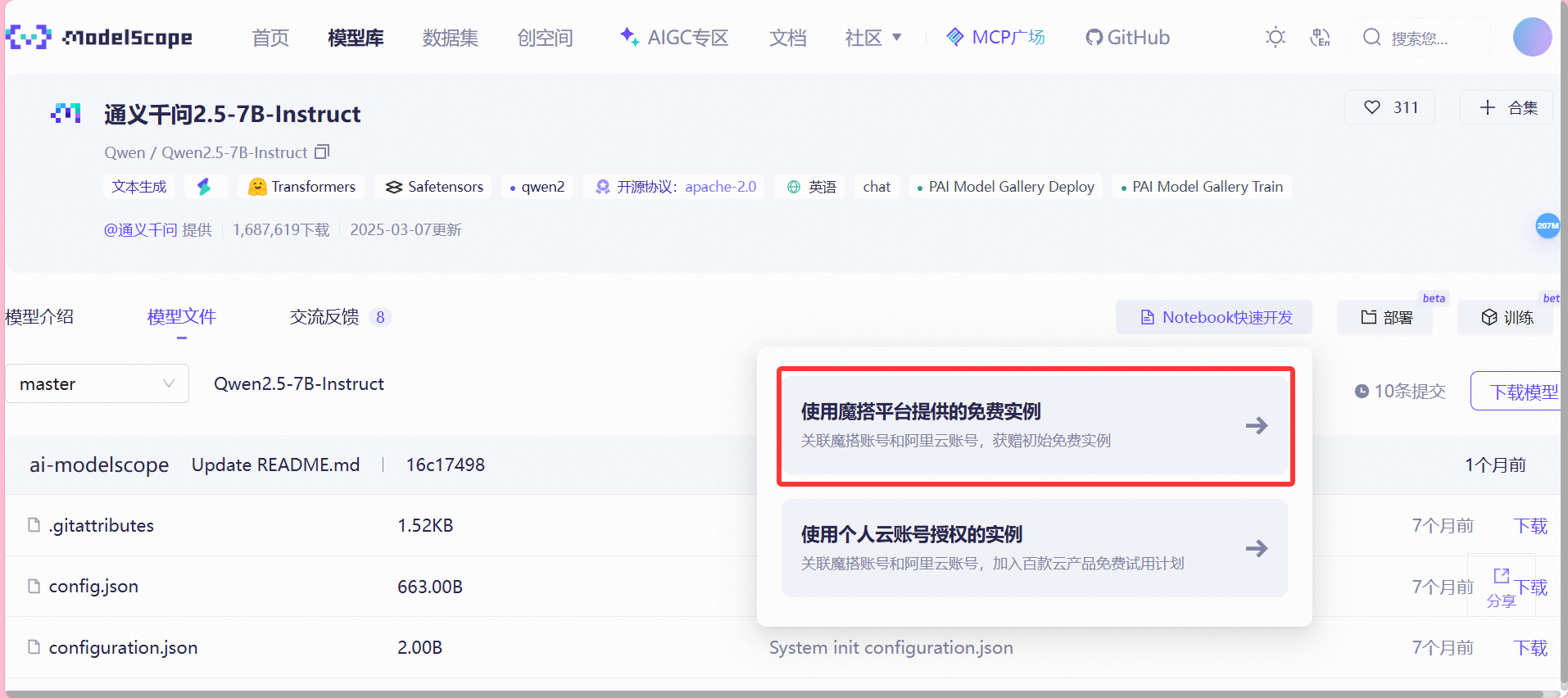Choose 使用魔搭平台提供的免费实例 option

point(1035,425)
